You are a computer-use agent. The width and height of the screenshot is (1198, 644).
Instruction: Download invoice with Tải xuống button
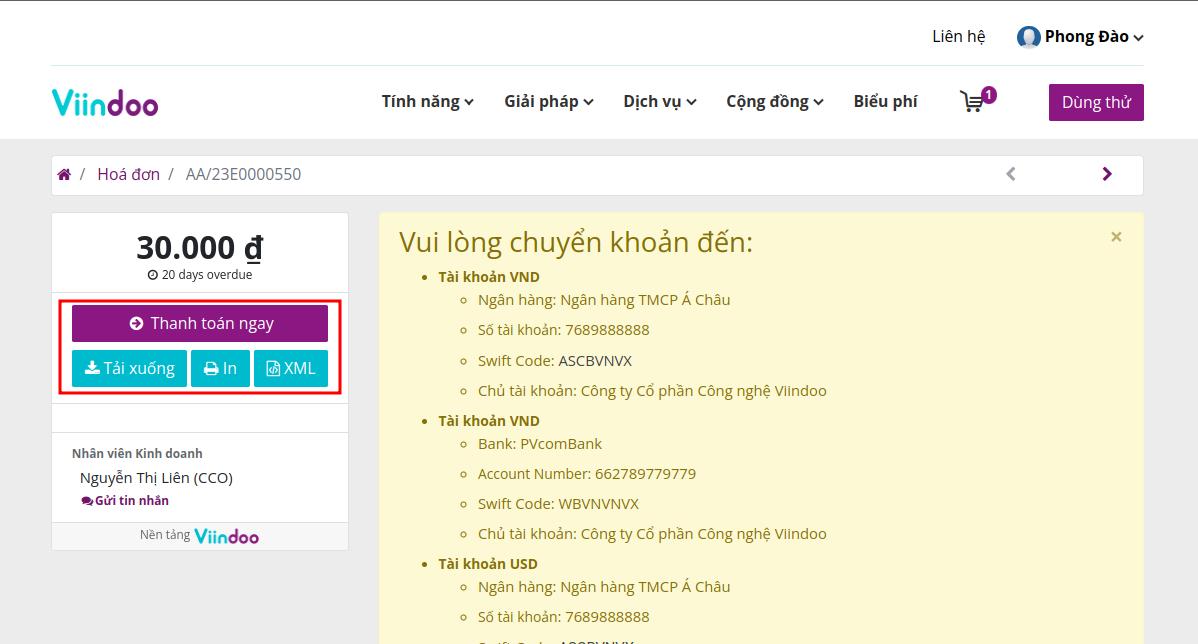click(x=129, y=368)
